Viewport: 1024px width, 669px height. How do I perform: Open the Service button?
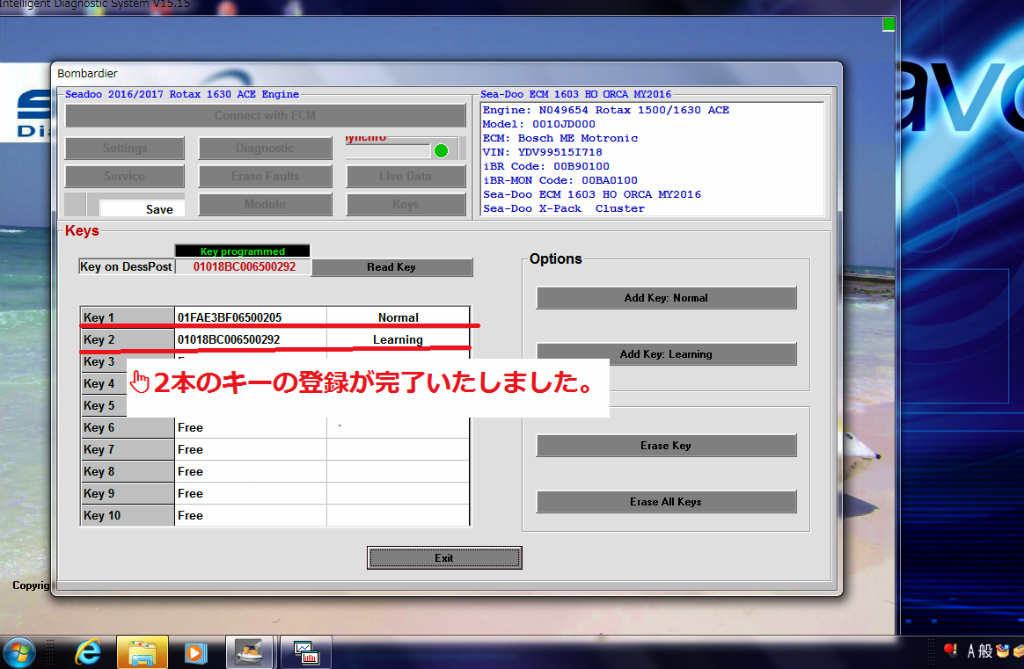[x=125, y=176]
